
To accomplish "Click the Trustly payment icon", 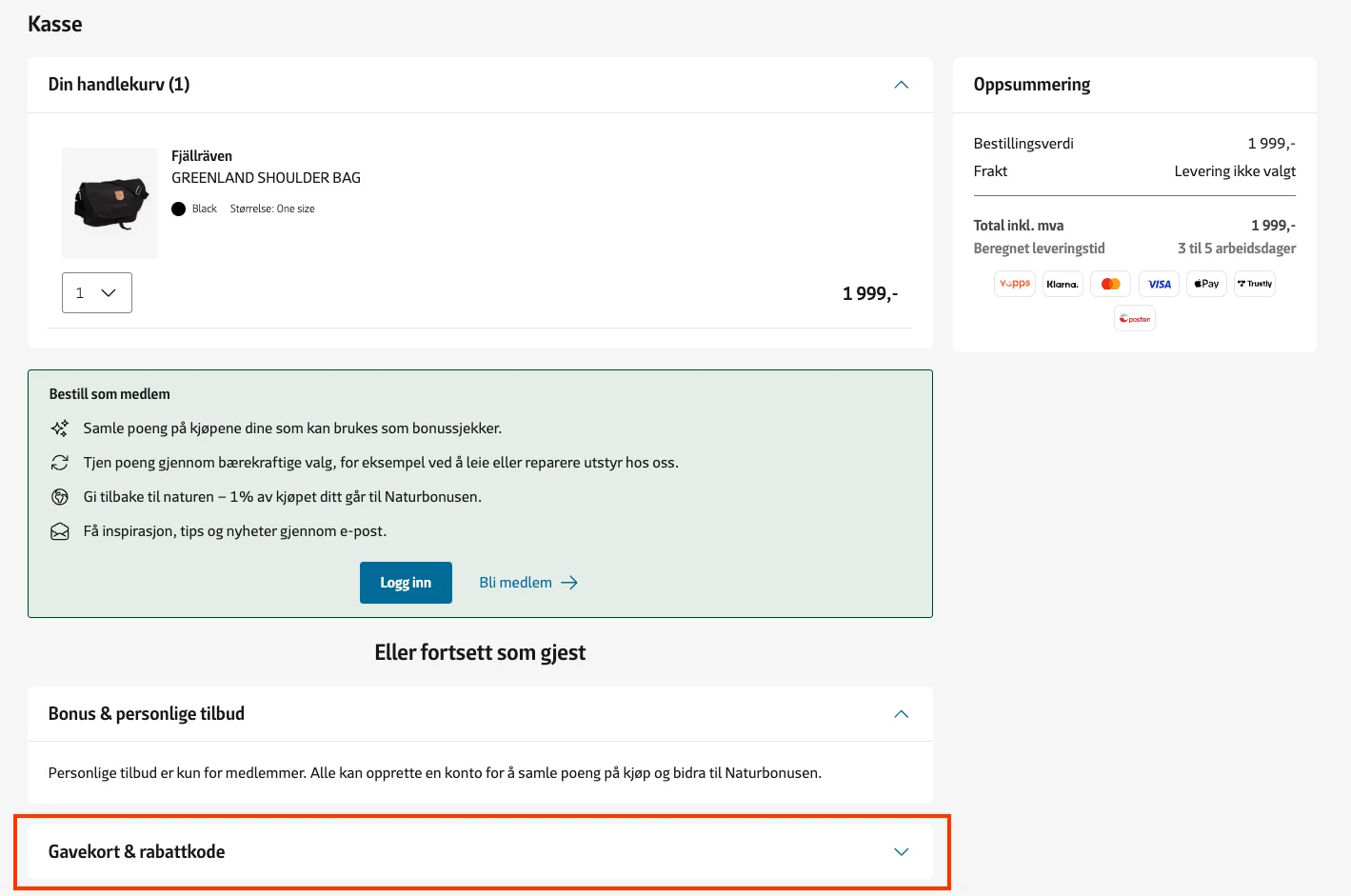I will (x=1255, y=284).
